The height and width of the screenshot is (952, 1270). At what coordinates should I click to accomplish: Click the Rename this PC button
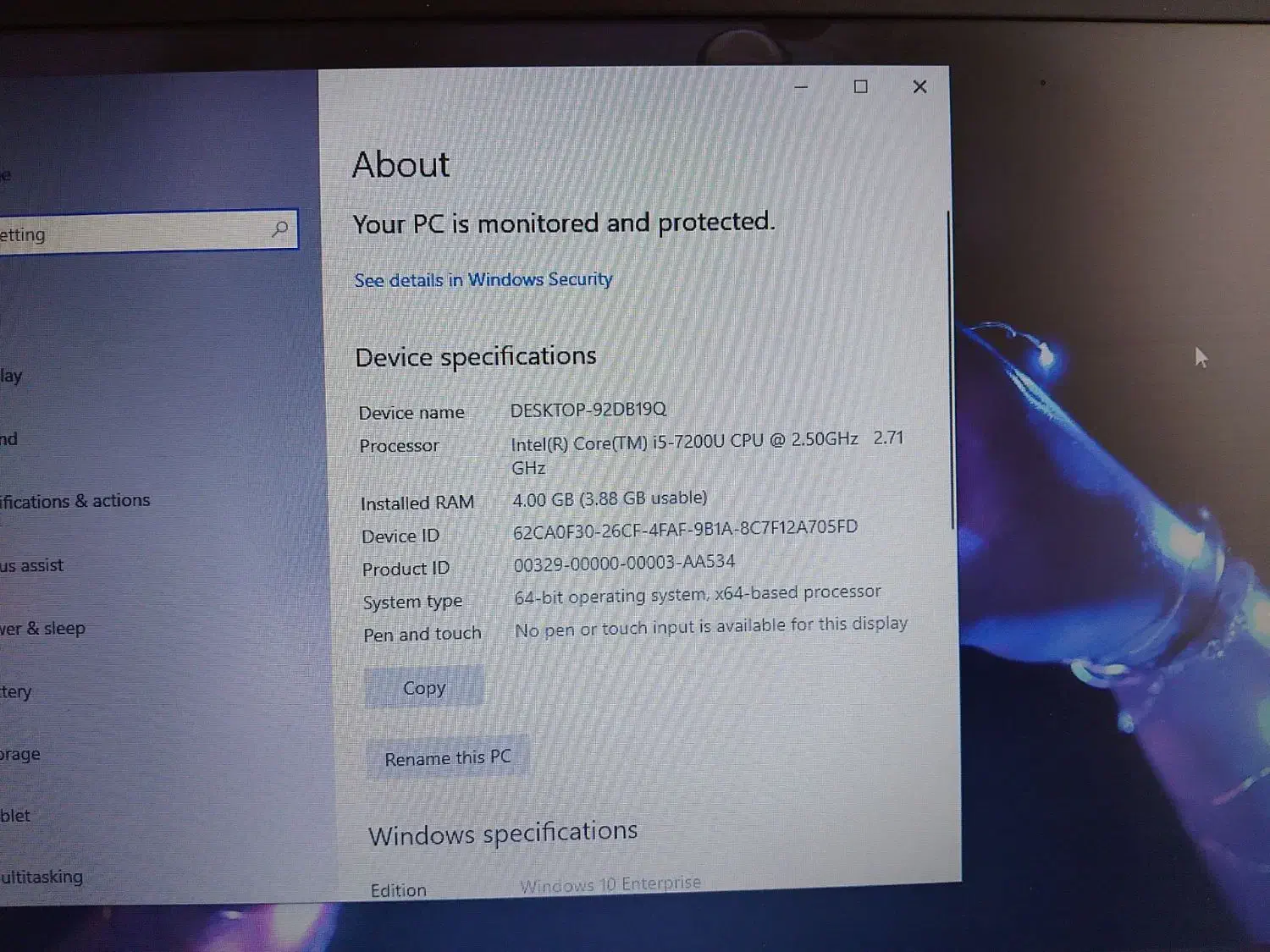coord(448,757)
